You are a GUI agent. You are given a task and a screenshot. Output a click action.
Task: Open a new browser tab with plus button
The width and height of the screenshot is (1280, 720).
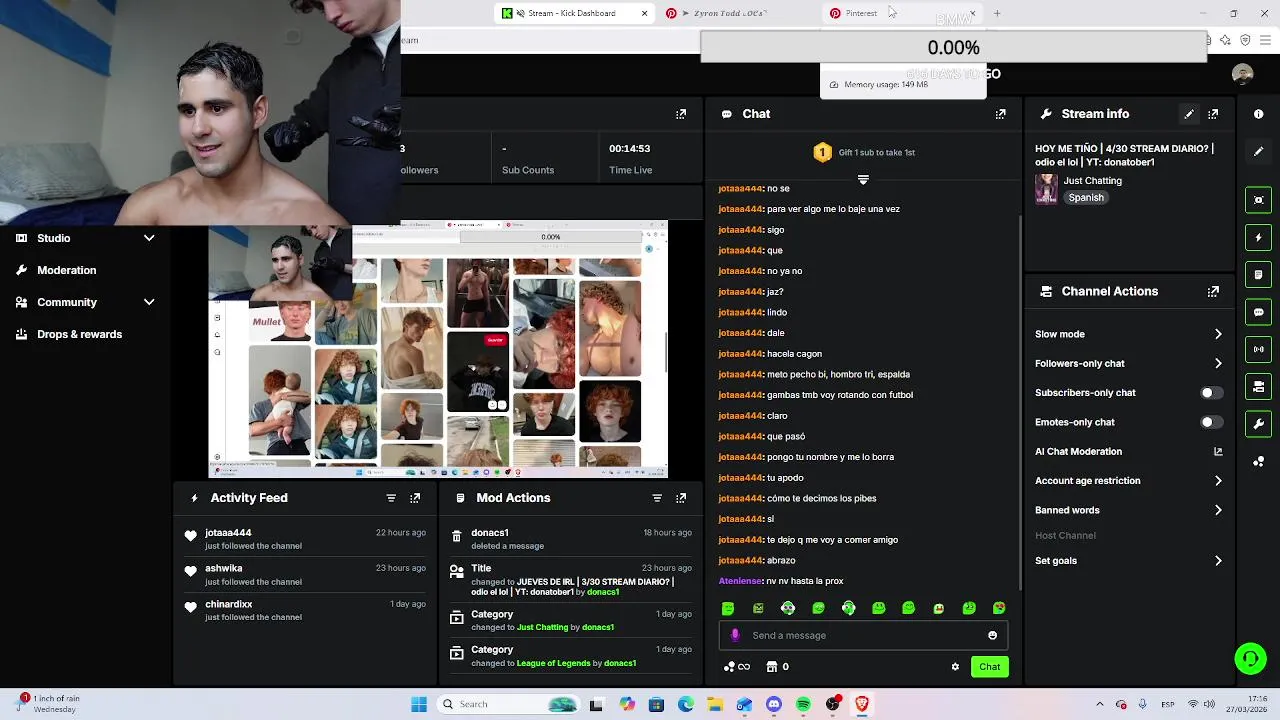click(997, 13)
